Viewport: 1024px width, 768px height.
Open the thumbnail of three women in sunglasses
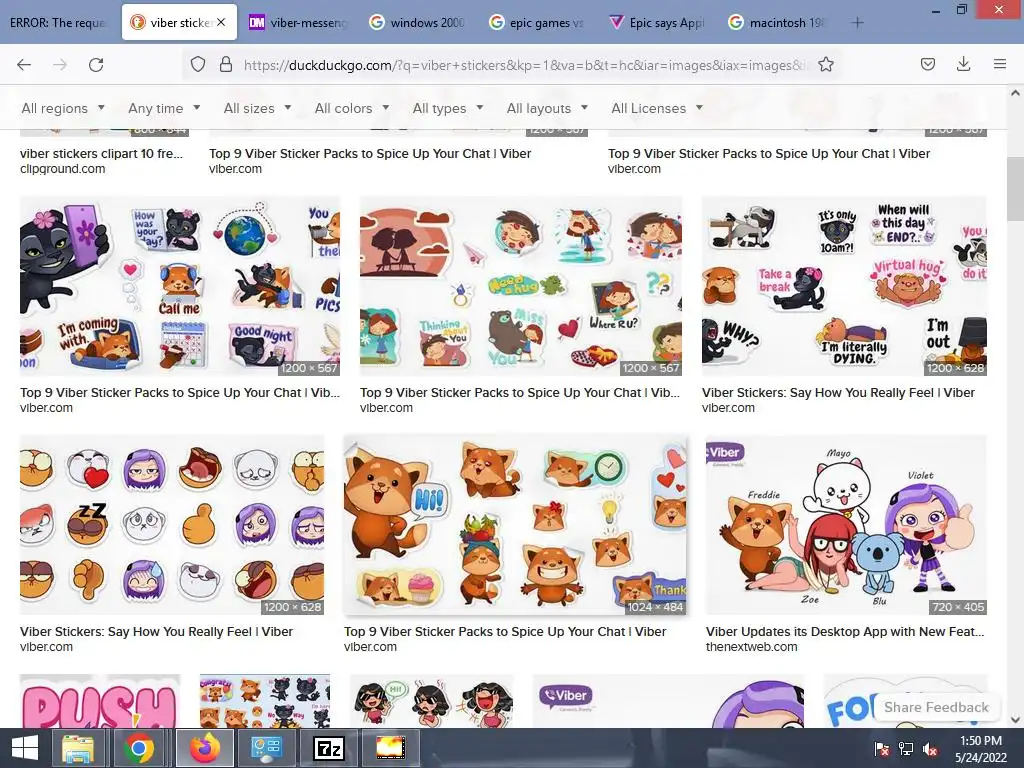point(432,701)
